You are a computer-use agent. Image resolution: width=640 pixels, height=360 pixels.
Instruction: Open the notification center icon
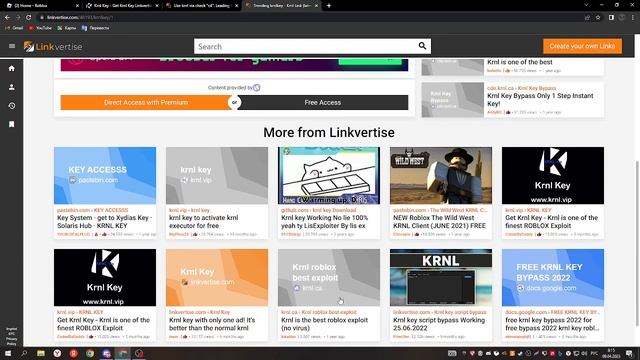629,353
